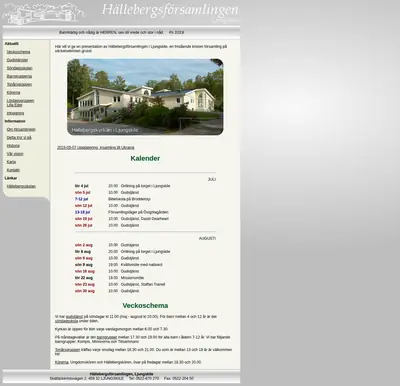Viewport: 400px width, 386px height.
Task: Click 'Kvällsmöte med nattvard' event text
Action: (x=142, y=265)
